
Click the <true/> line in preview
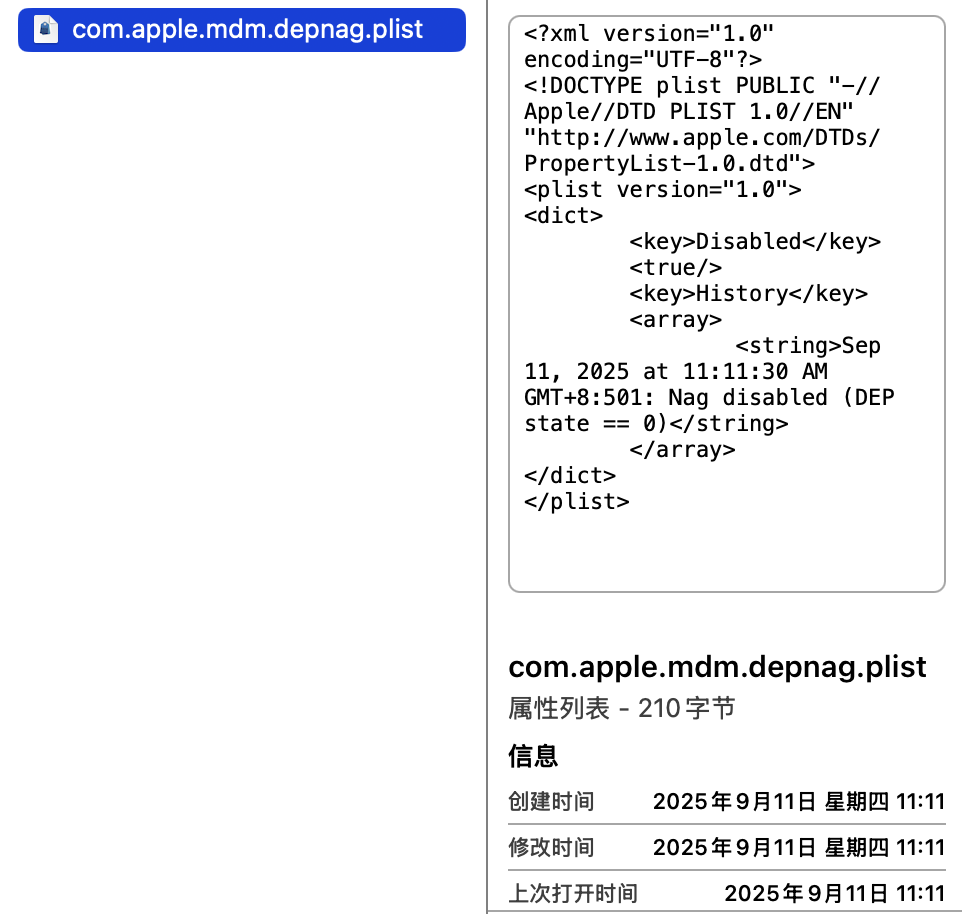point(675,267)
